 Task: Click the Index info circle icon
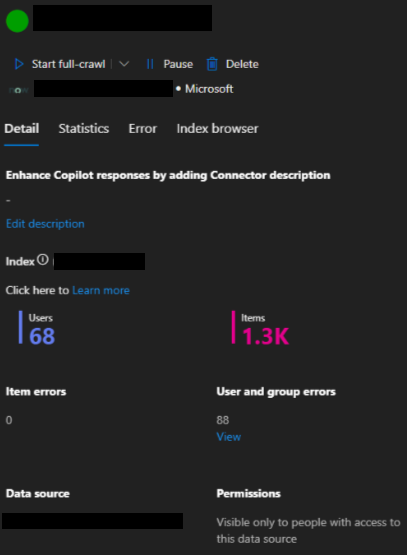(43, 260)
